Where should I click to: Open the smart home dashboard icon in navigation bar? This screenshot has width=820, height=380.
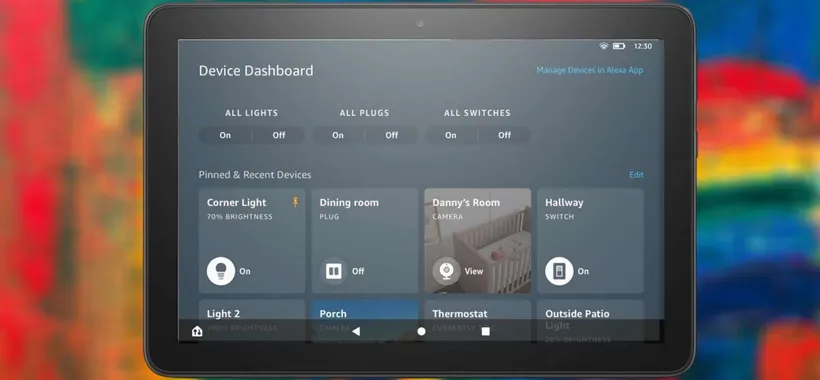click(x=197, y=331)
